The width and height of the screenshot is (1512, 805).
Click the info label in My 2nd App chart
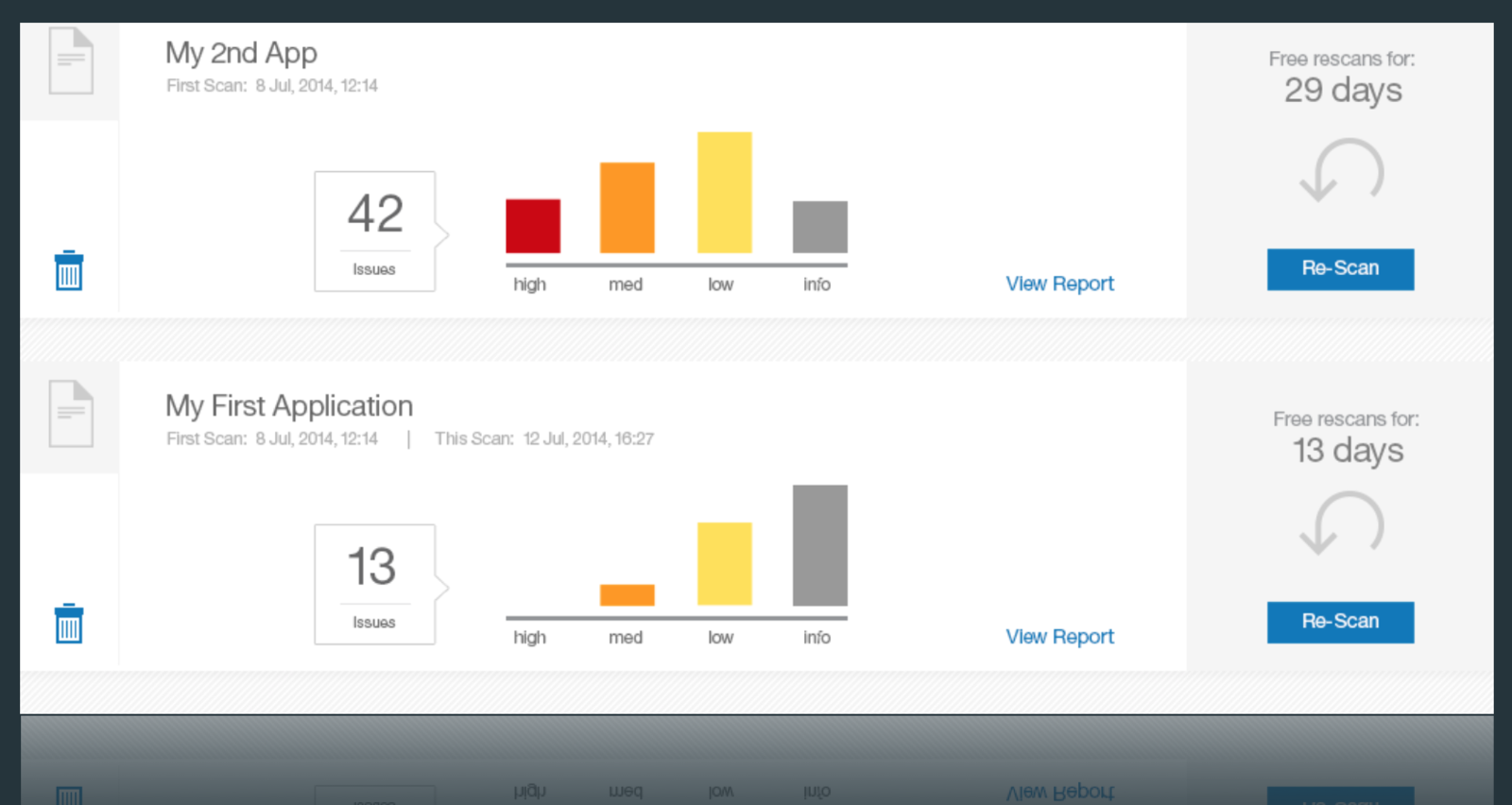(817, 284)
